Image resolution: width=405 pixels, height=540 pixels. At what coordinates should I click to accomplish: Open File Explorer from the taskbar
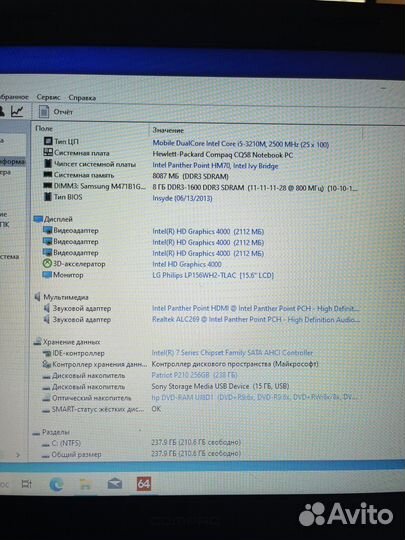(85, 484)
